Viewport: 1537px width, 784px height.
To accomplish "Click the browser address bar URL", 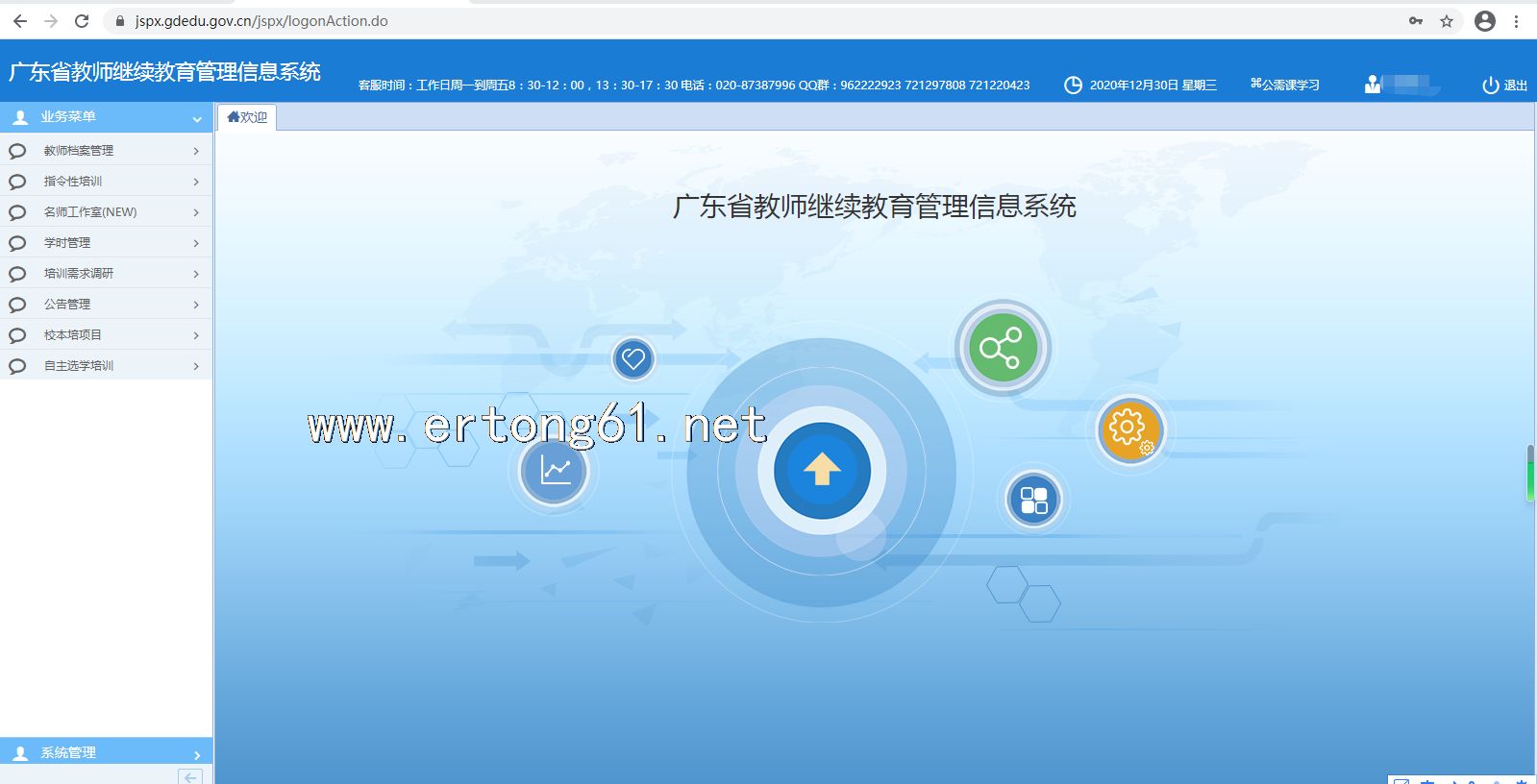I will pyautogui.click(x=261, y=21).
